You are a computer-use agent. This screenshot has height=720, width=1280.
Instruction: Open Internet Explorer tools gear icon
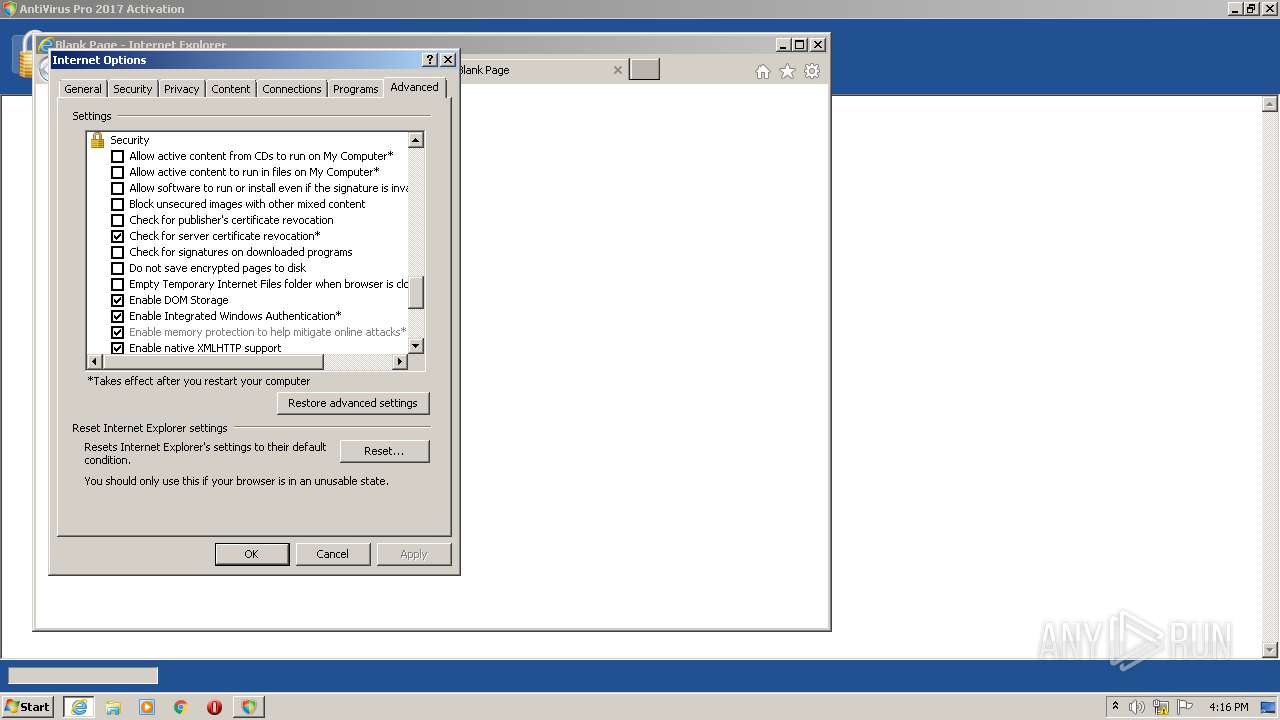pos(812,71)
